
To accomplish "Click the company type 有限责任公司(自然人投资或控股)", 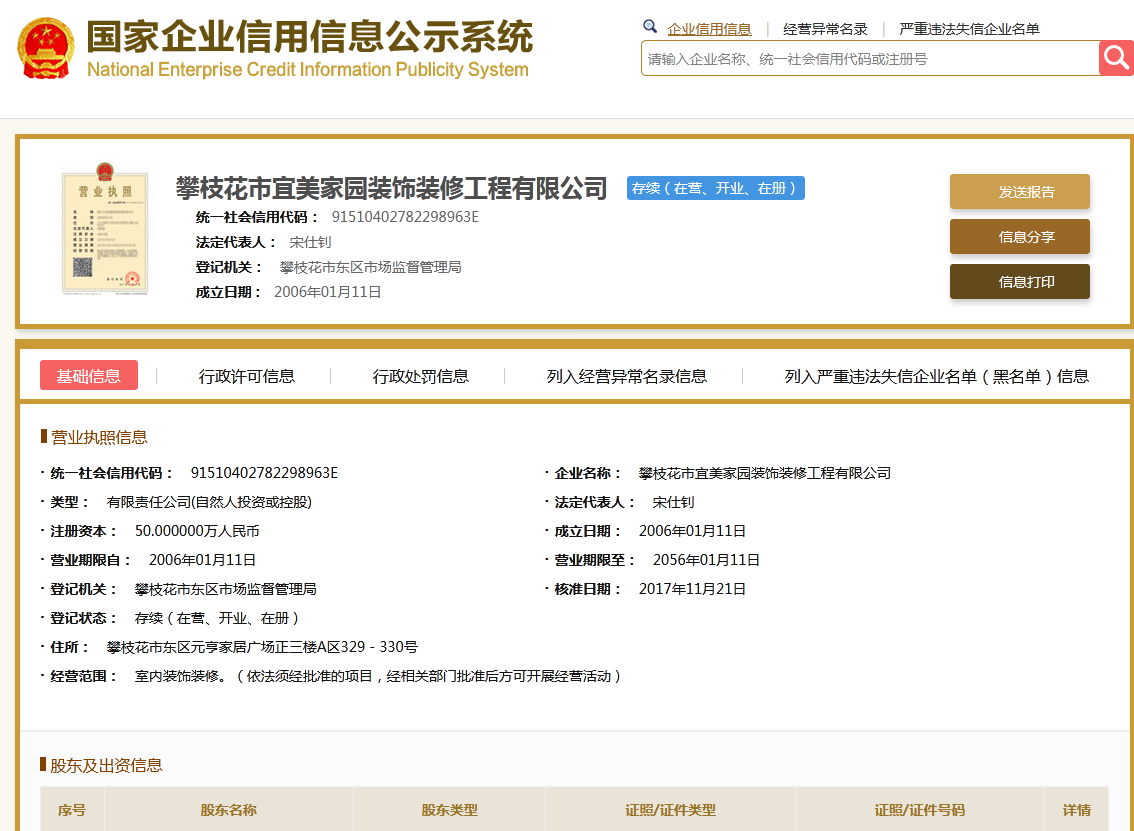I will [x=209, y=502].
